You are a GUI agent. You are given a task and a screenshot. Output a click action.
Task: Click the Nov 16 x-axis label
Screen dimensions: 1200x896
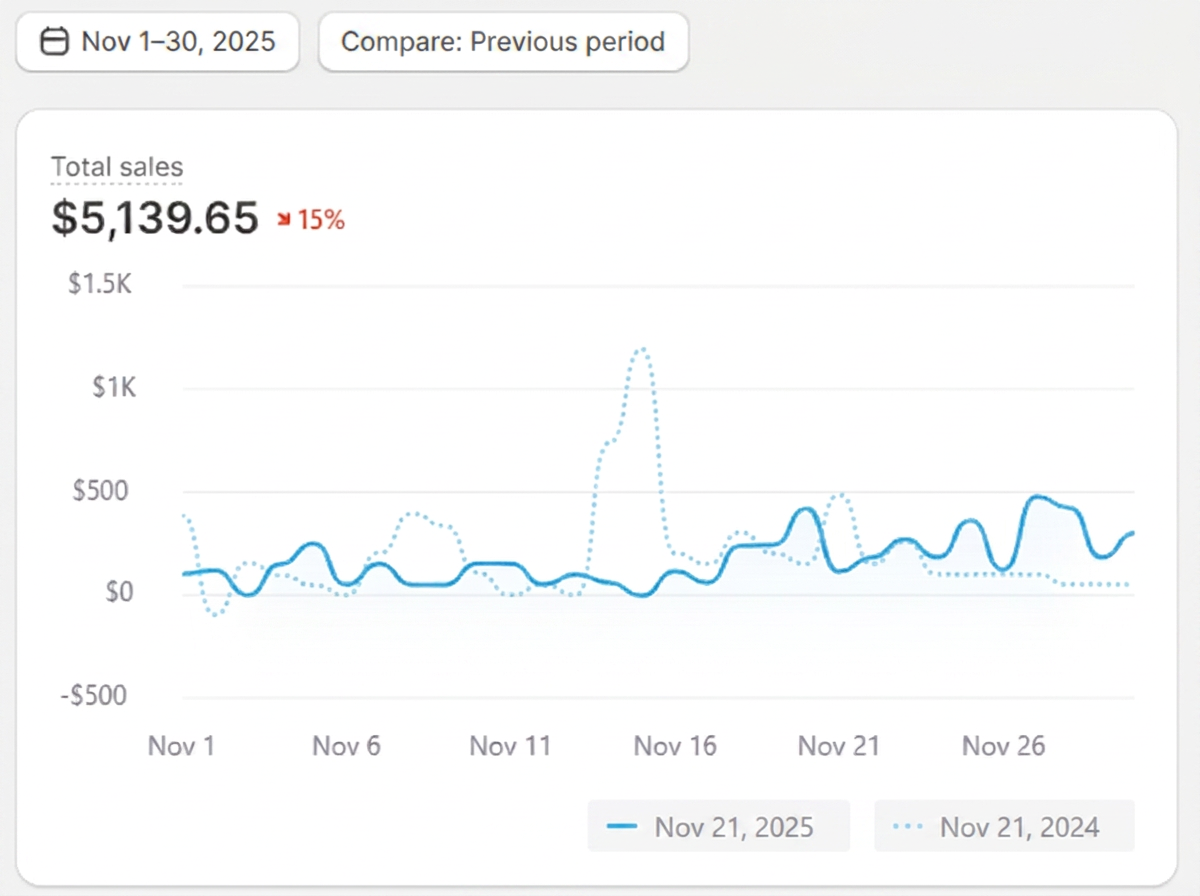click(675, 746)
